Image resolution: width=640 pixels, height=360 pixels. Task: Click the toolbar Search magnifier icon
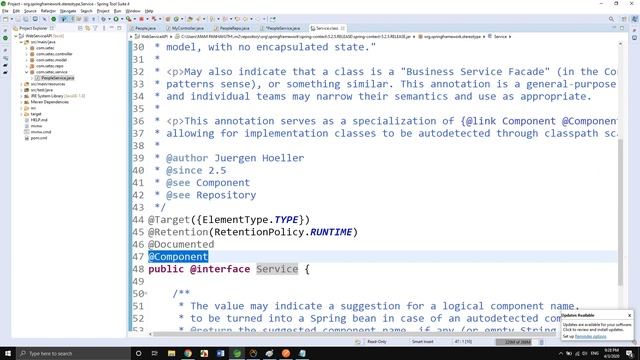[x=611, y=19]
